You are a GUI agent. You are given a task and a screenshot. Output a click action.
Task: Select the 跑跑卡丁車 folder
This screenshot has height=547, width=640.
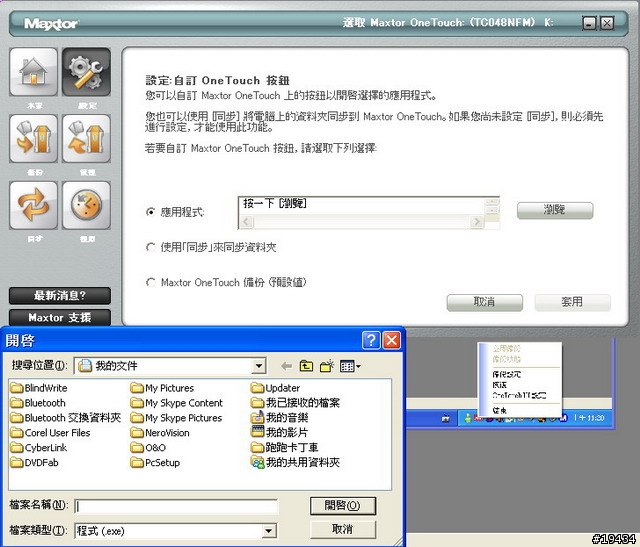(x=285, y=448)
